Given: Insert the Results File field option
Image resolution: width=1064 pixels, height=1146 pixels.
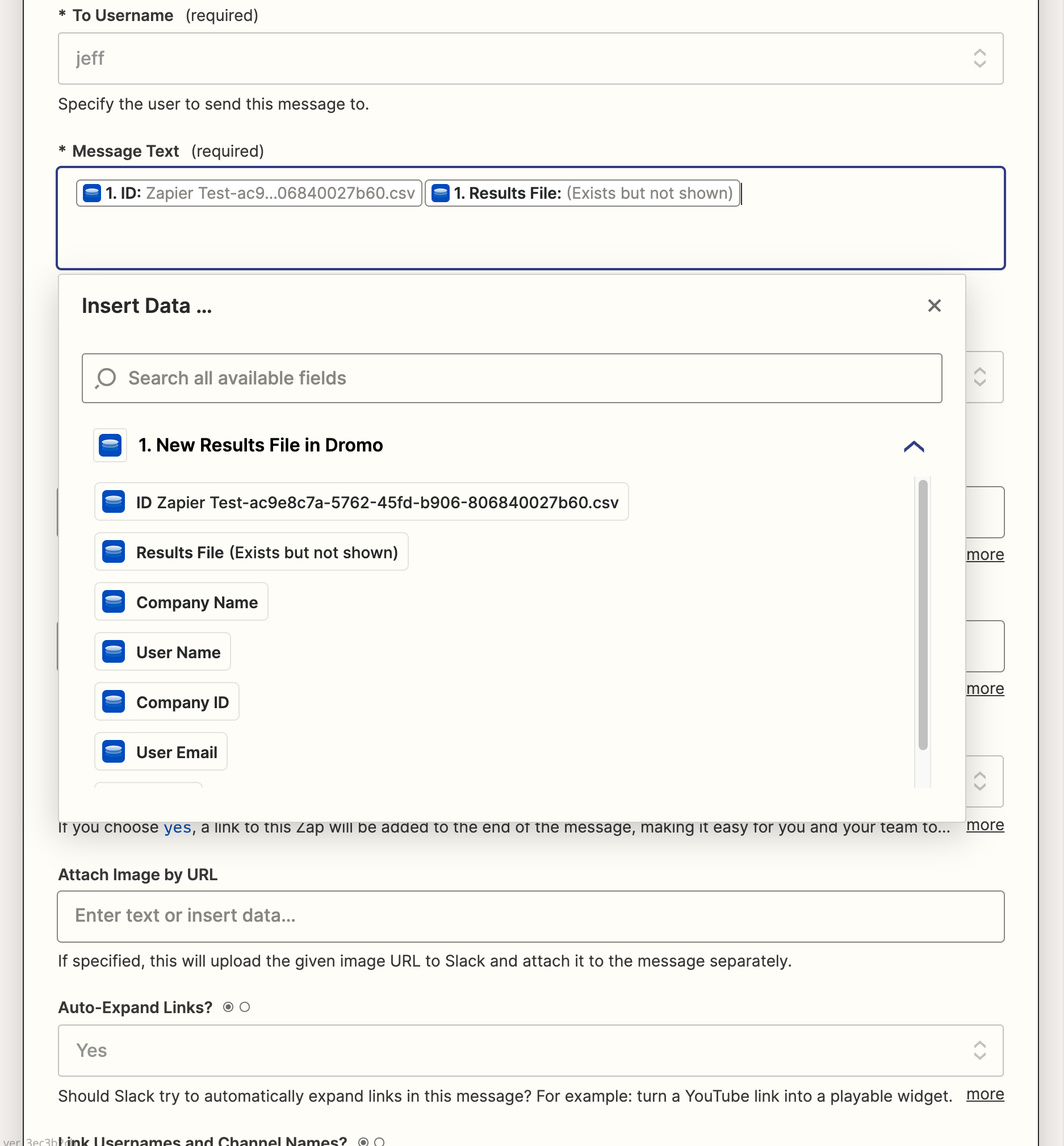Looking at the screenshot, I should 251,552.
